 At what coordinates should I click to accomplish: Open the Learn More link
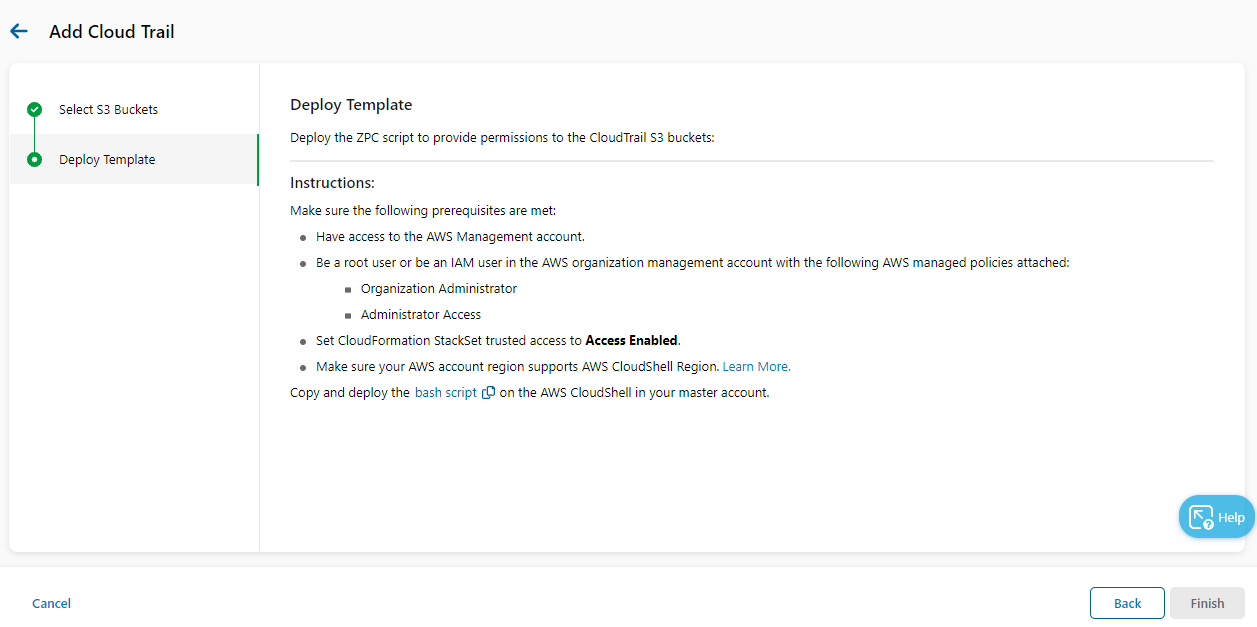[756, 367]
